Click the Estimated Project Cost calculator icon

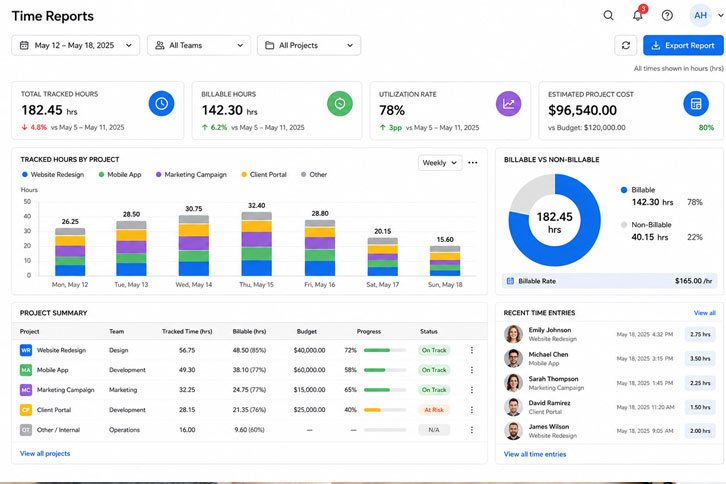(696, 104)
